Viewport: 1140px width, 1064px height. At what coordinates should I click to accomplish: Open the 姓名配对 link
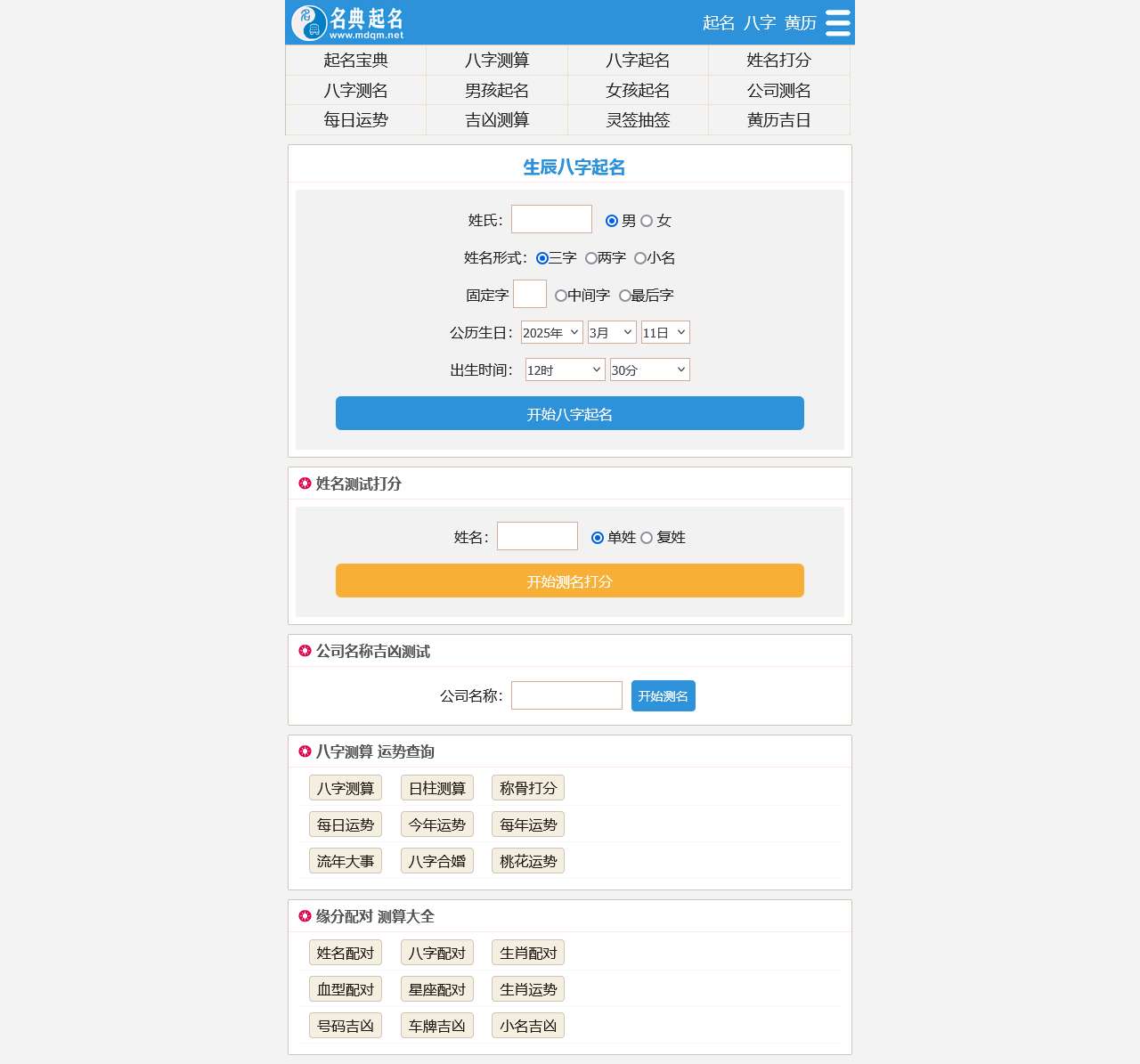pos(346,953)
